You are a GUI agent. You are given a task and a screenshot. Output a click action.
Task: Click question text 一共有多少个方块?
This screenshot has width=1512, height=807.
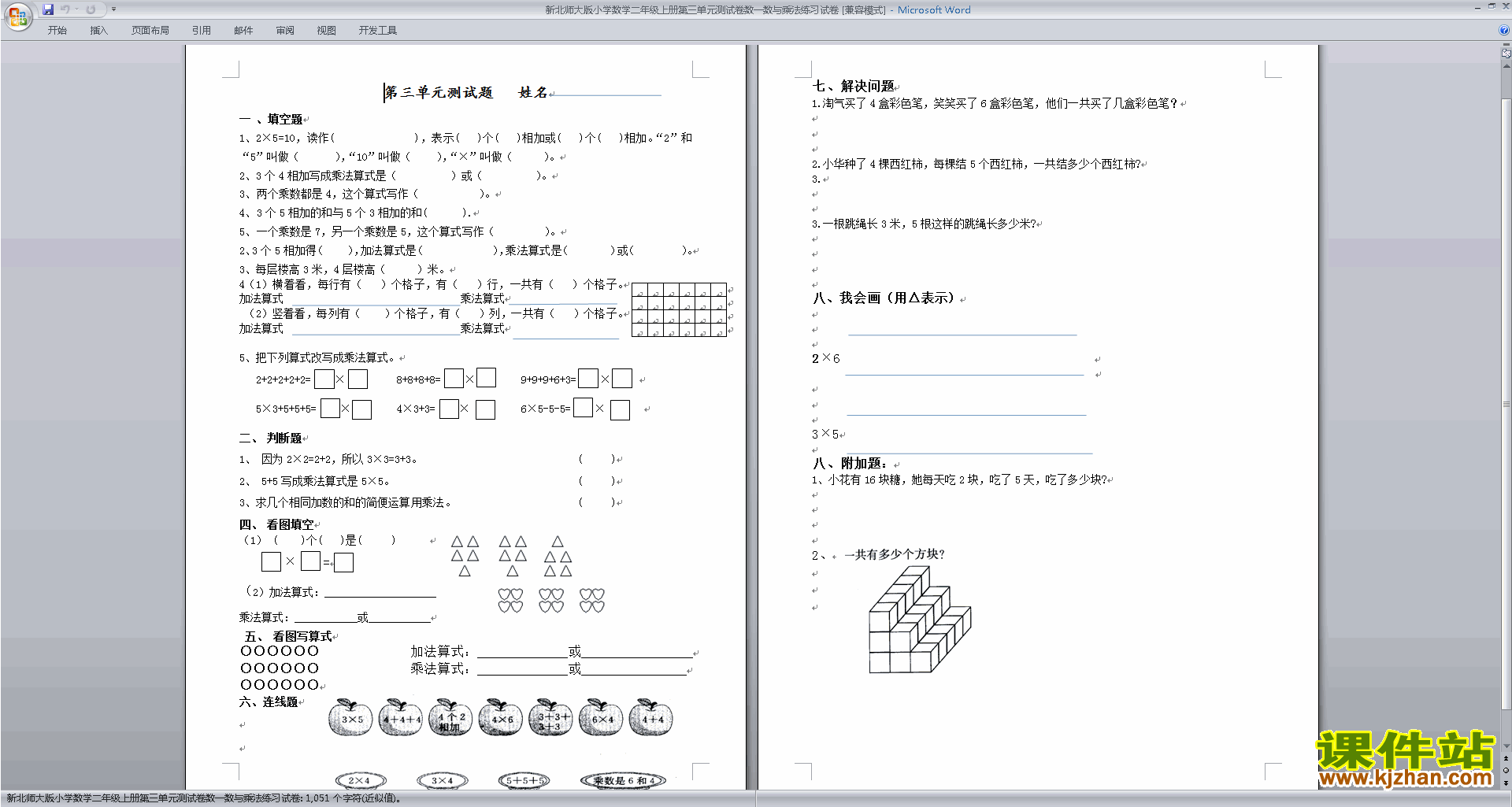pyautogui.click(x=894, y=554)
